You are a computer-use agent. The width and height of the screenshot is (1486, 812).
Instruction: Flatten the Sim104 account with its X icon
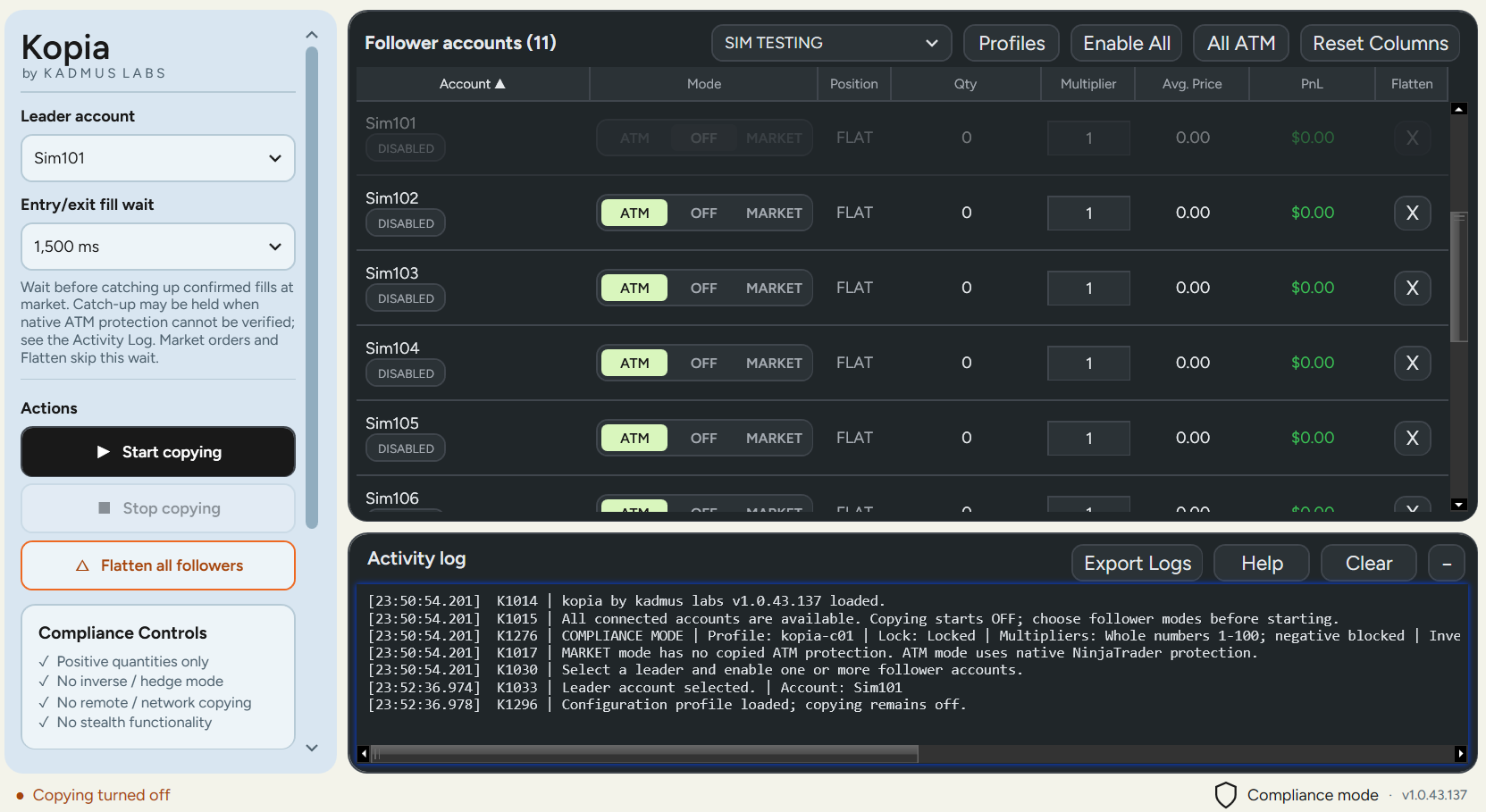pos(1412,363)
